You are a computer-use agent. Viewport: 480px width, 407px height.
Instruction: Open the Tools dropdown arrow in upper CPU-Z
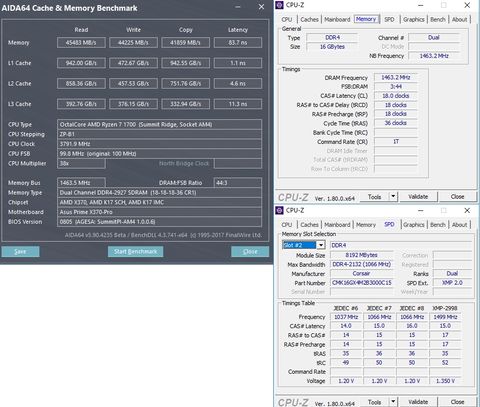pos(393,196)
